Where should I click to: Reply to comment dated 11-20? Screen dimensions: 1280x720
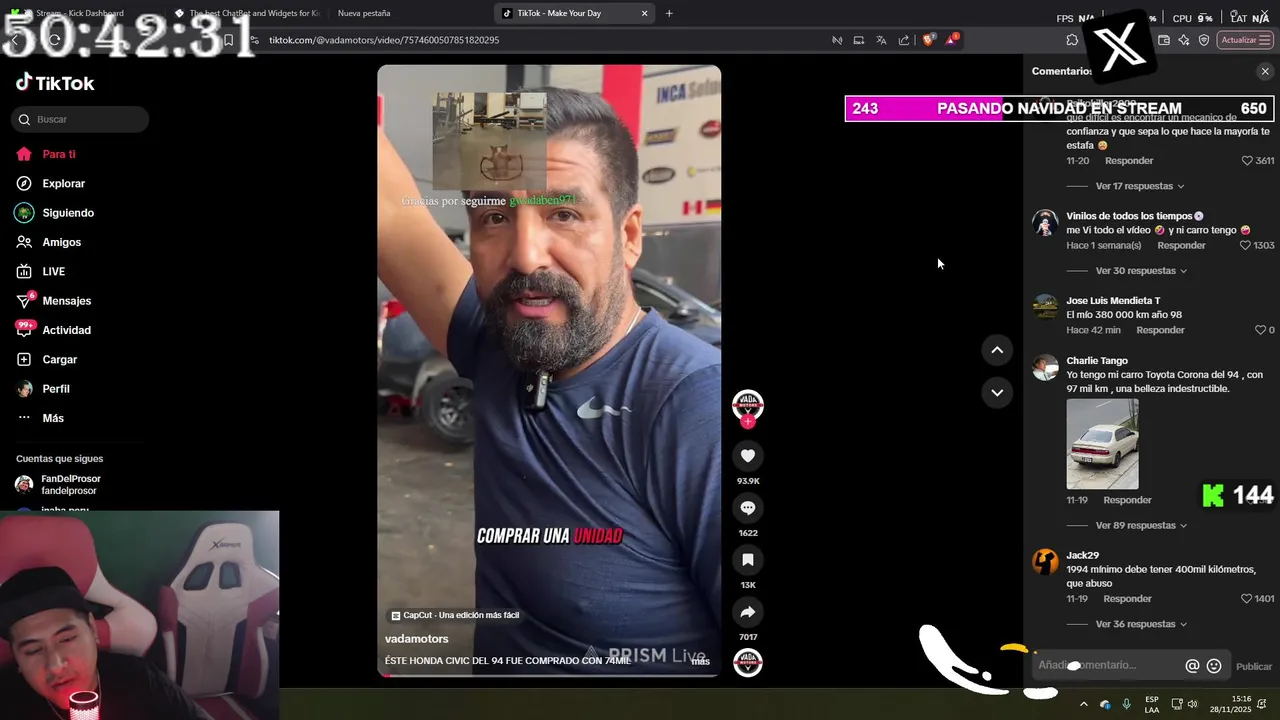tap(1128, 161)
